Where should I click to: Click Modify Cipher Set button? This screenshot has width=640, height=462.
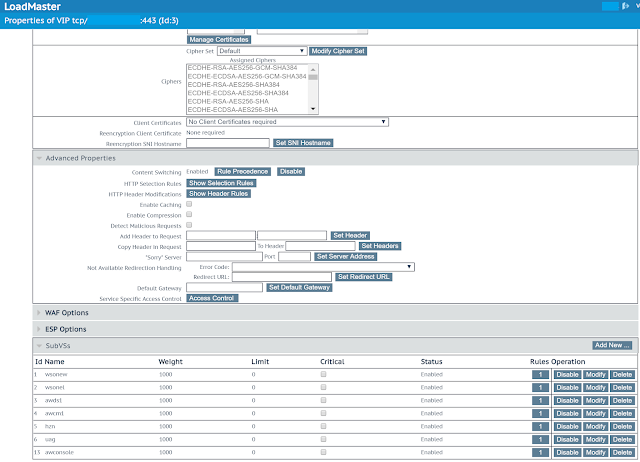pos(338,51)
